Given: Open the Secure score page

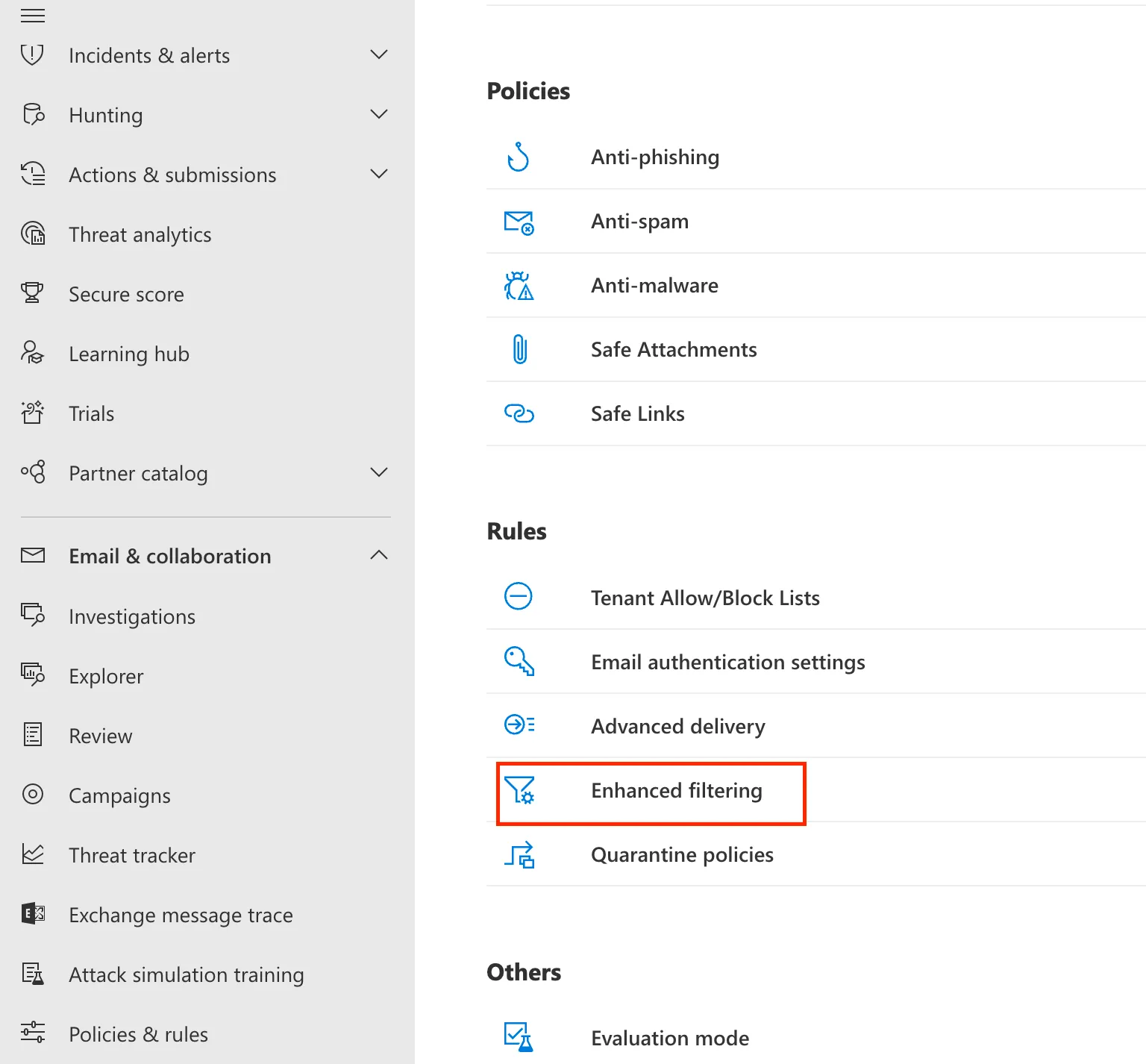Looking at the screenshot, I should click(126, 294).
